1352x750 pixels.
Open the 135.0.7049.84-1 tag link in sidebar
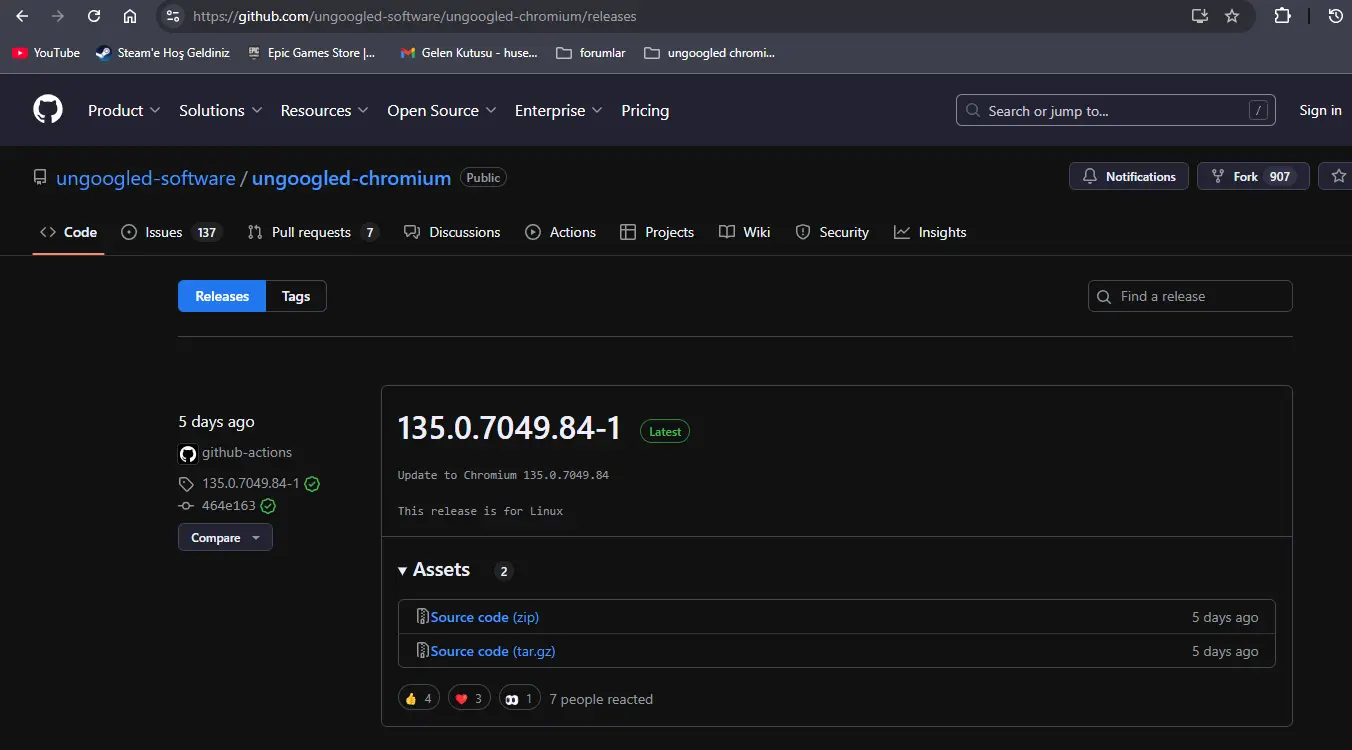251,484
